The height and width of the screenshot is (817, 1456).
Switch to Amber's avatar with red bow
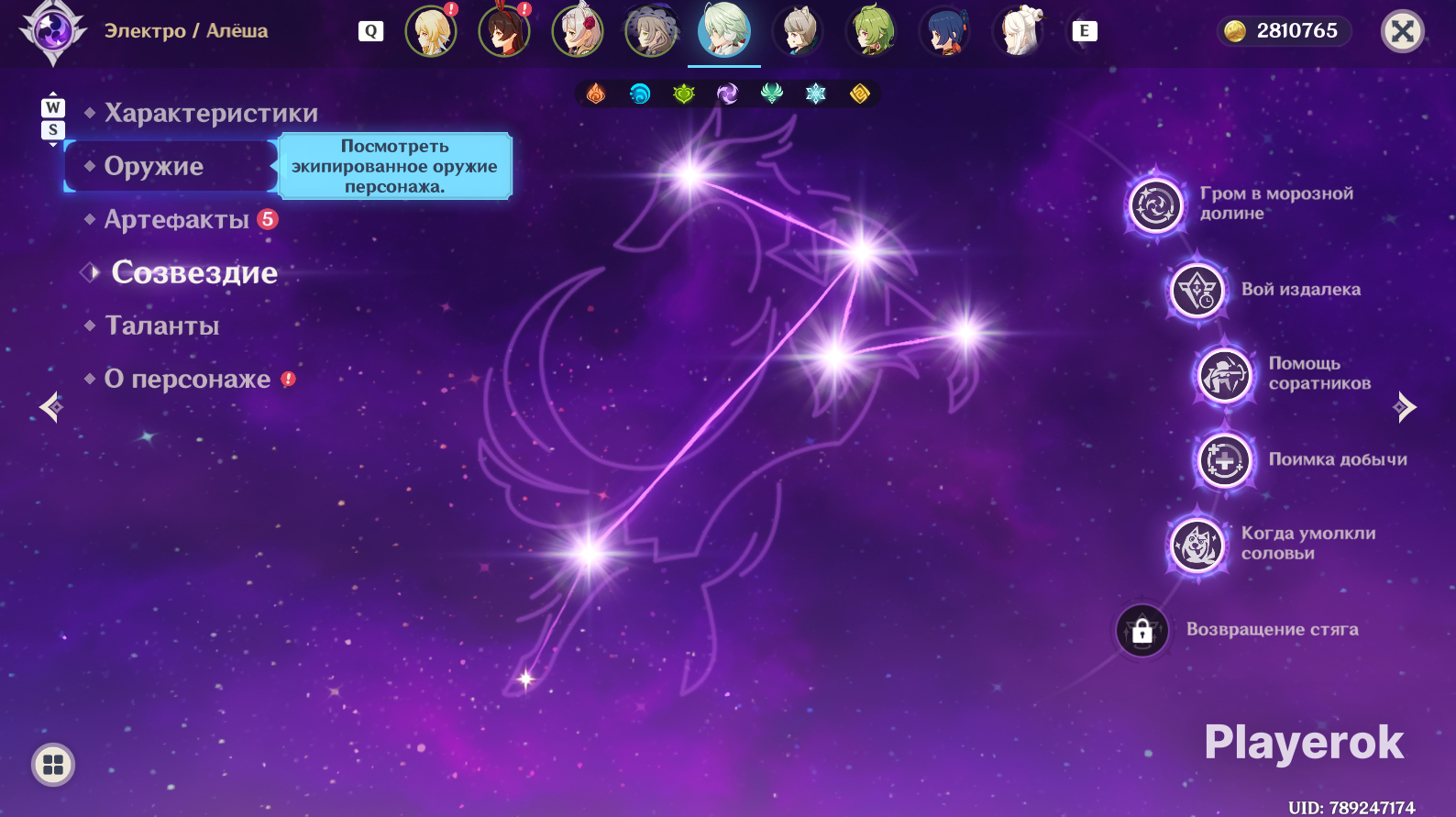click(x=504, y=31)
